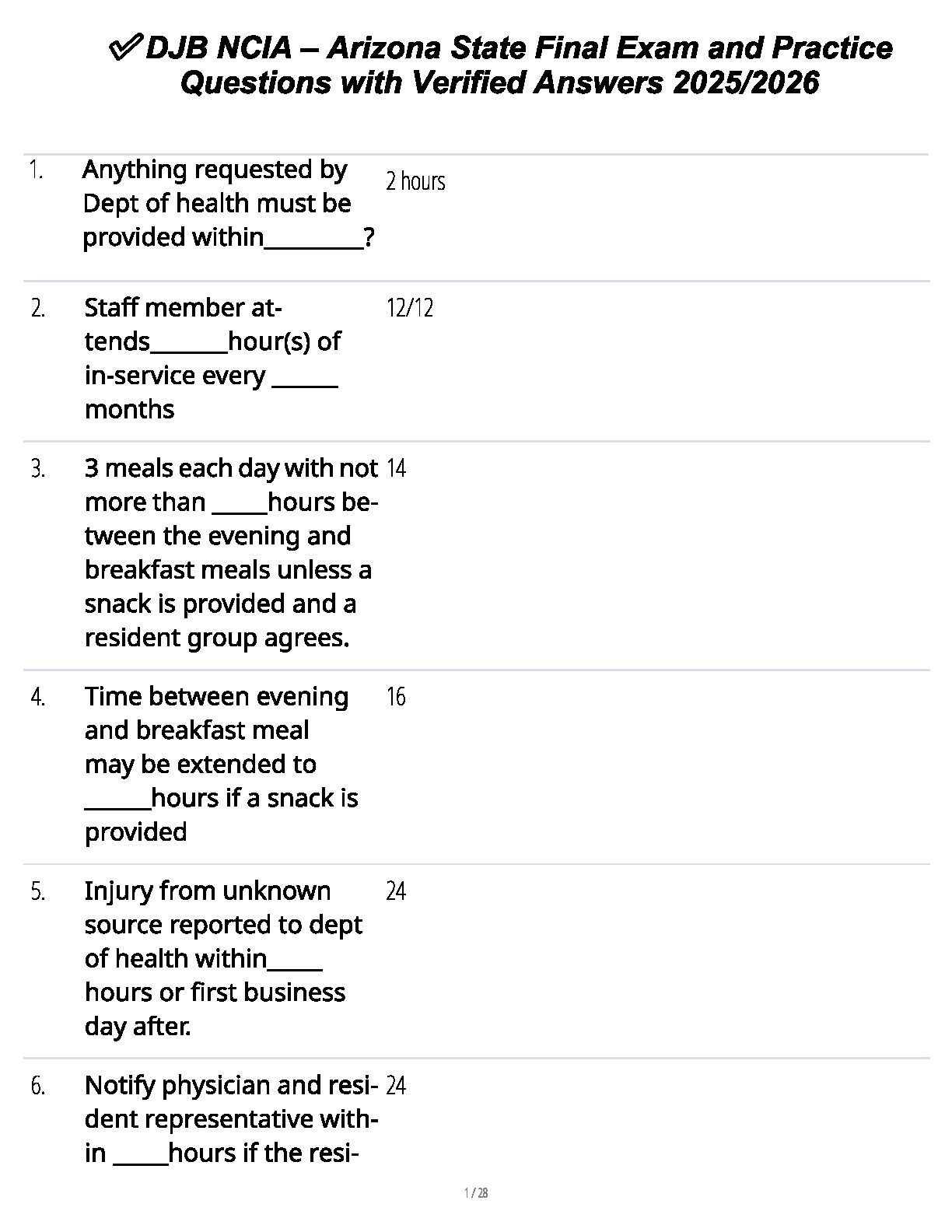Viewport: 952px width, 1232px height.
Task: Click the "1 / 28" page indicator
Action: point(476,1193)
